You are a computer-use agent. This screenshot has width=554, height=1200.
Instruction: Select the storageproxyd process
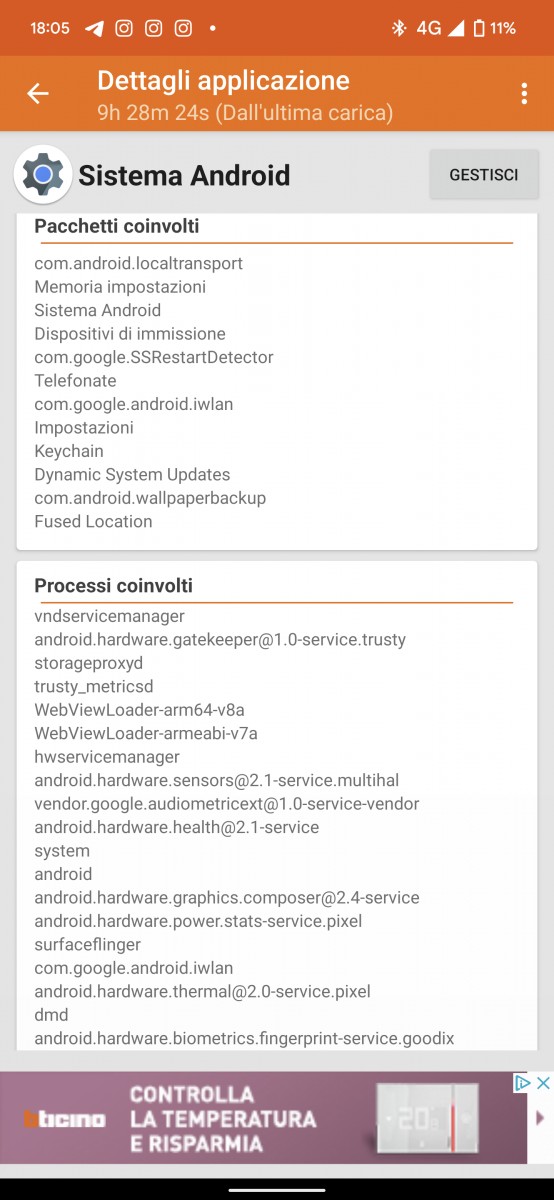pos(89,663)
